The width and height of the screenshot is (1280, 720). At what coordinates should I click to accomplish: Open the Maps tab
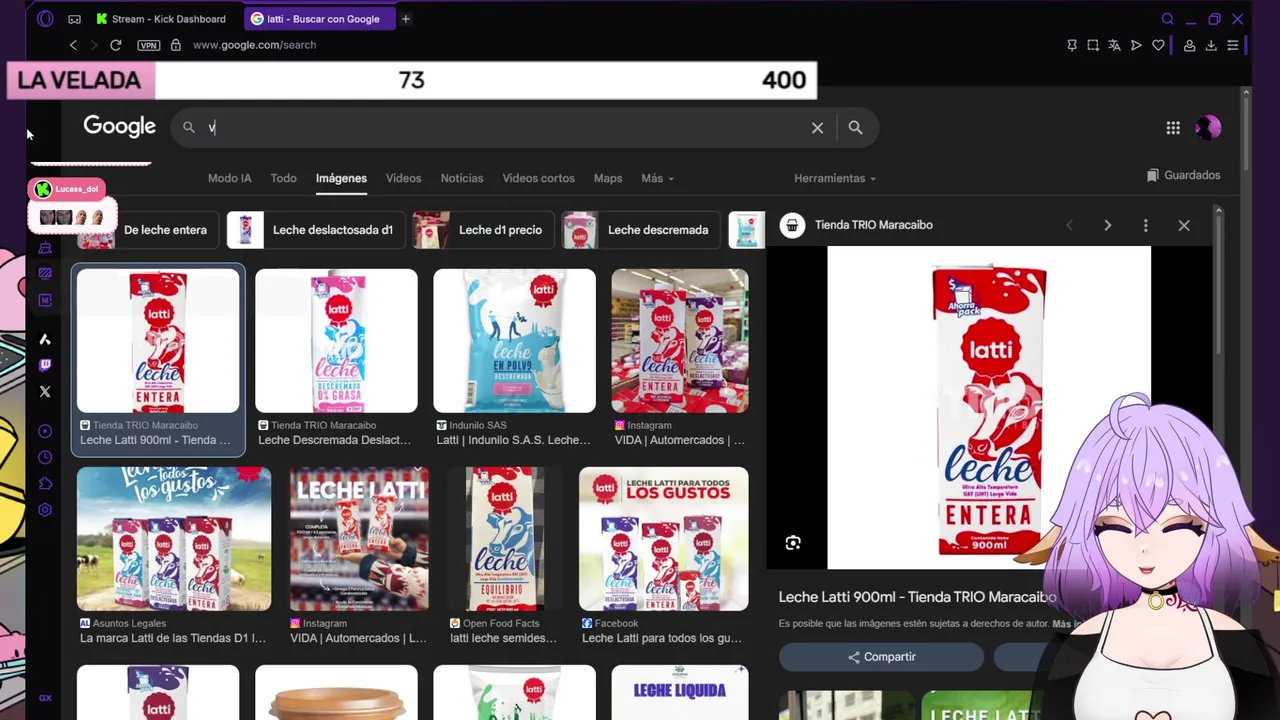(x=608, y=178)
